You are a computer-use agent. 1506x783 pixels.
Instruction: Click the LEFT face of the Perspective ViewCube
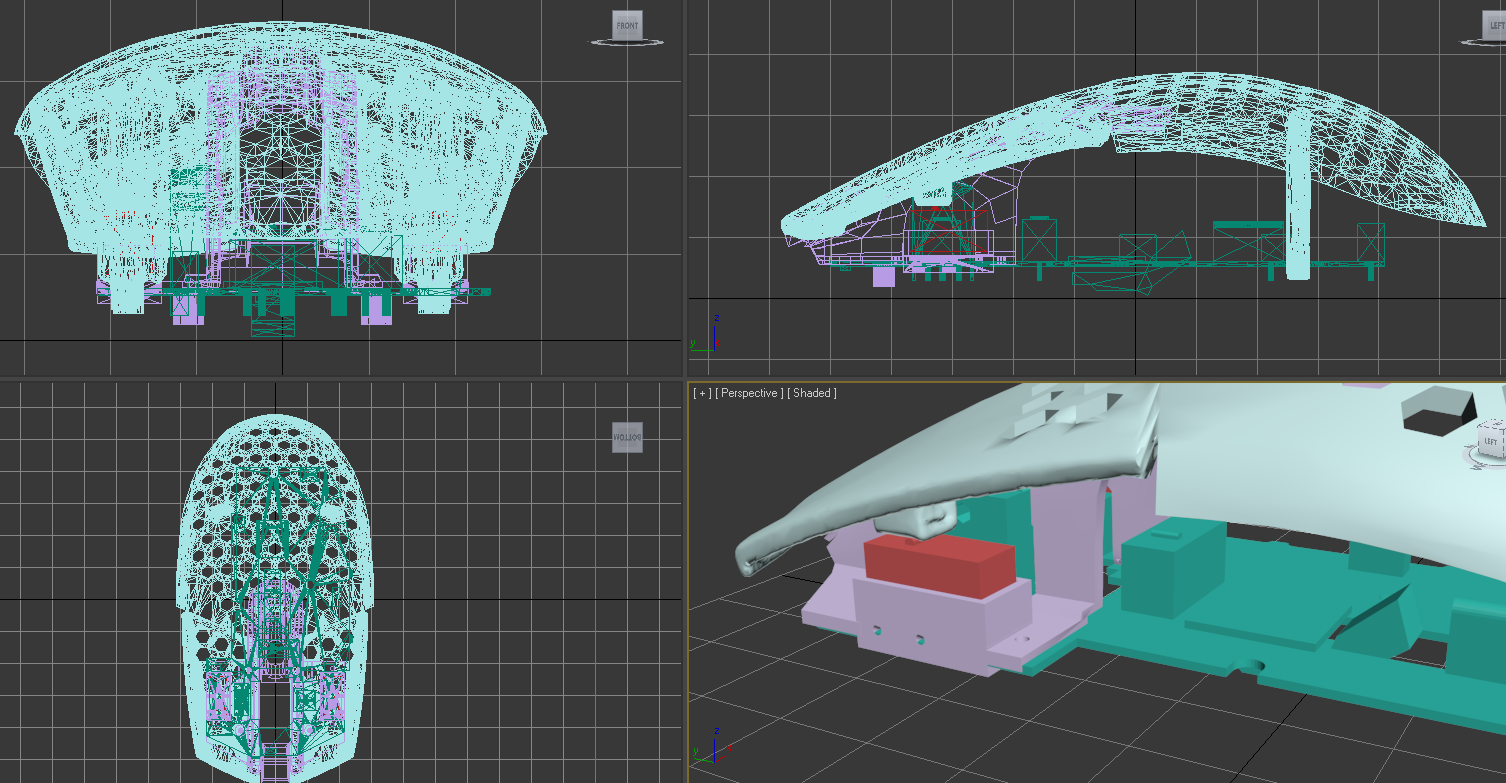[1490, 441]
